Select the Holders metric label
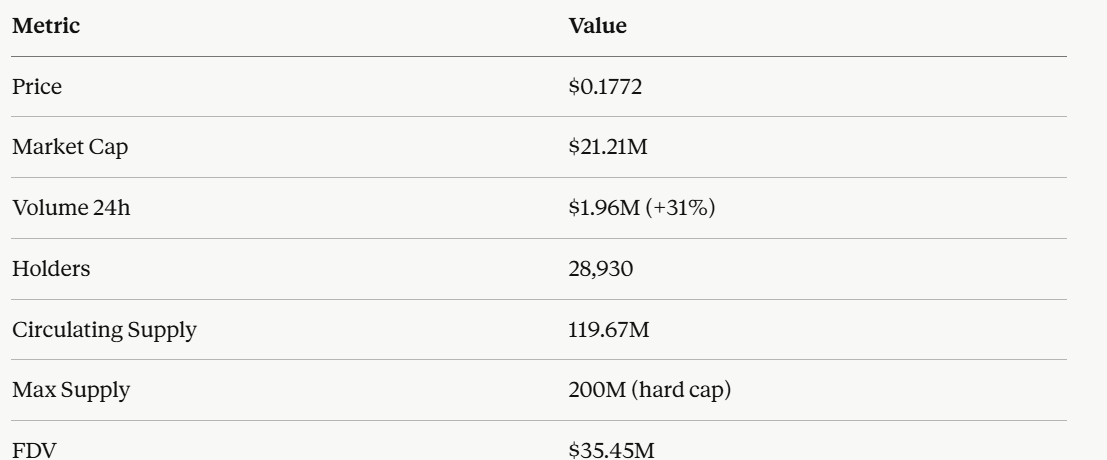 point(46,269)
